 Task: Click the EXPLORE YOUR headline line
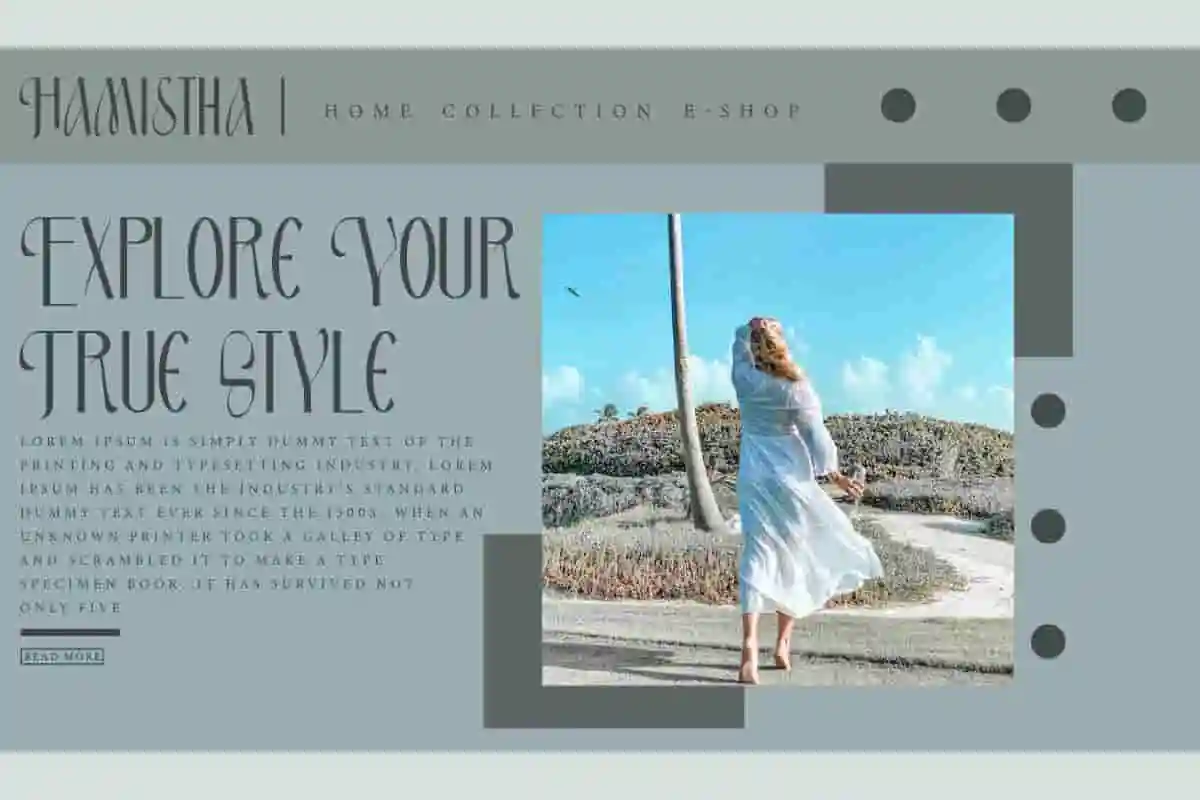pyautogui.click(x=270, y=260)
